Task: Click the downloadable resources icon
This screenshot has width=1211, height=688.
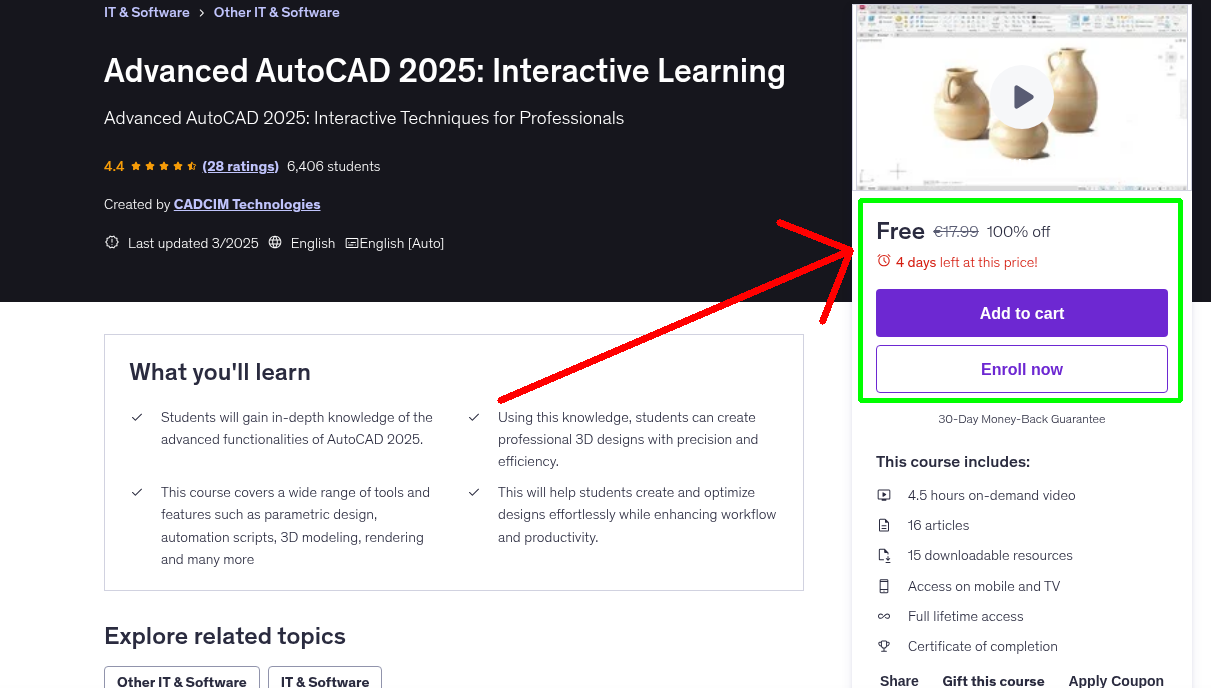Action: (884, 555)
